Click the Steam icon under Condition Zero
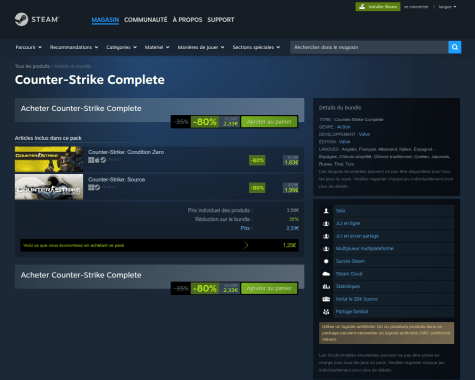This screenshot has width=475, height=380. [x=103, y=160]
